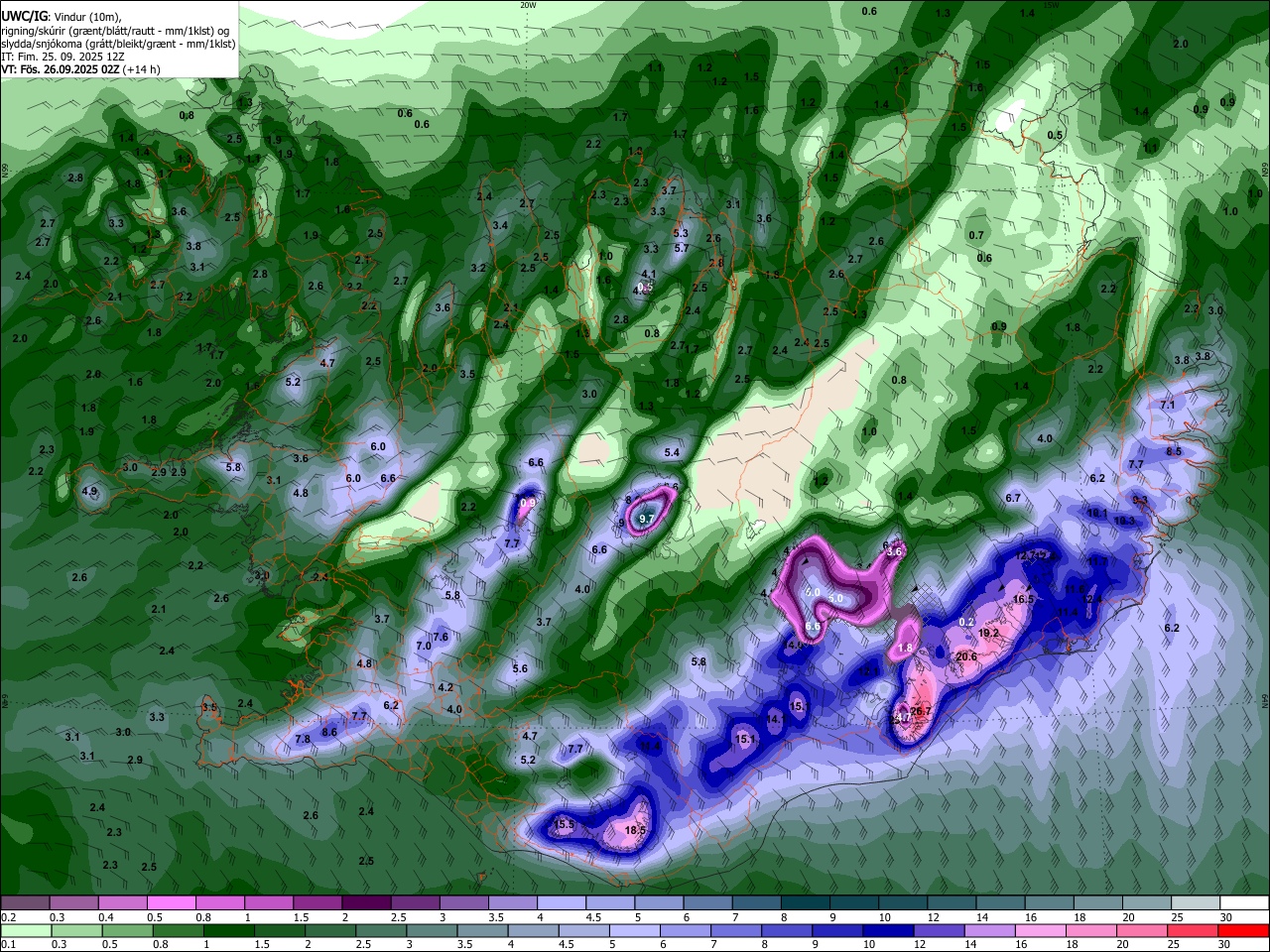The image size is (1270, 952).
Task: Click the 5.6 value on the map
Action: (520, 669)
